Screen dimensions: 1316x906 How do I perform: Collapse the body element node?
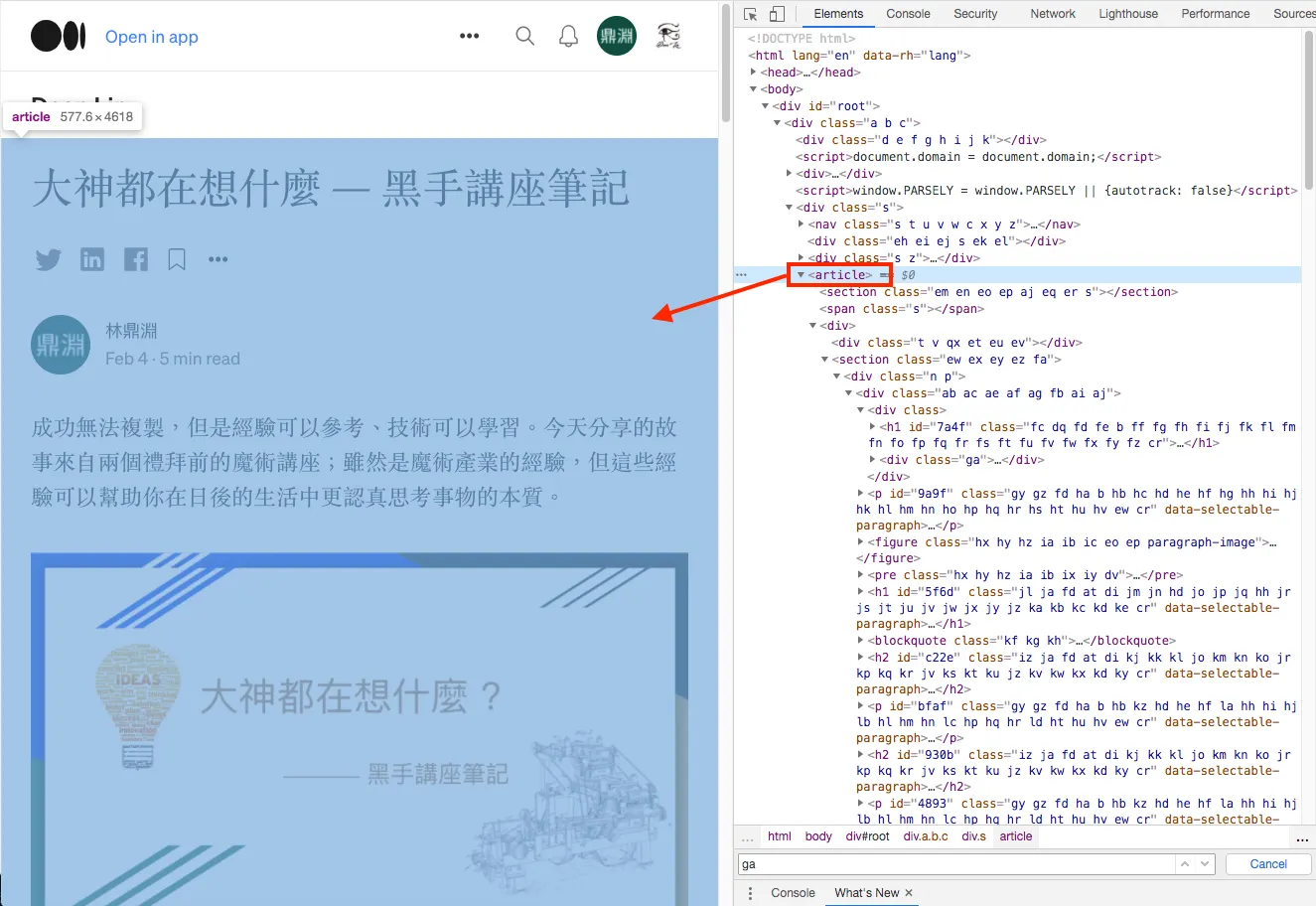[x=754, y=89]
